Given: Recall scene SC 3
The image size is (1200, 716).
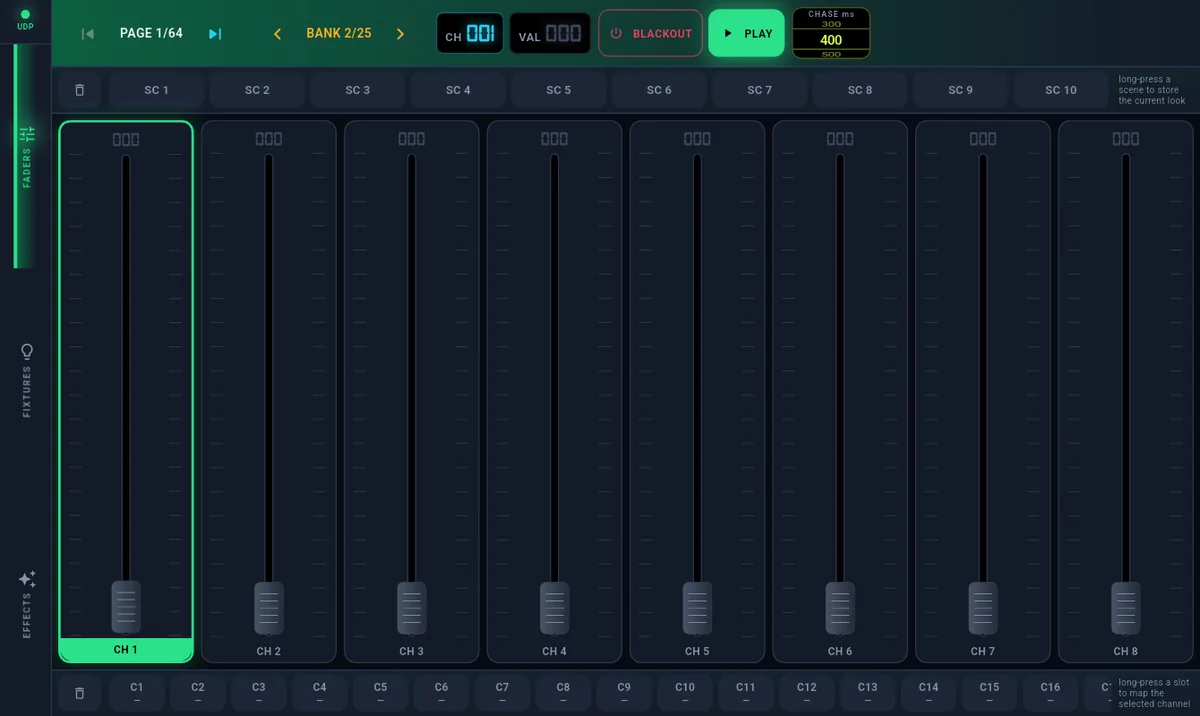Looking at the screenshot, I should coord(358,90).
